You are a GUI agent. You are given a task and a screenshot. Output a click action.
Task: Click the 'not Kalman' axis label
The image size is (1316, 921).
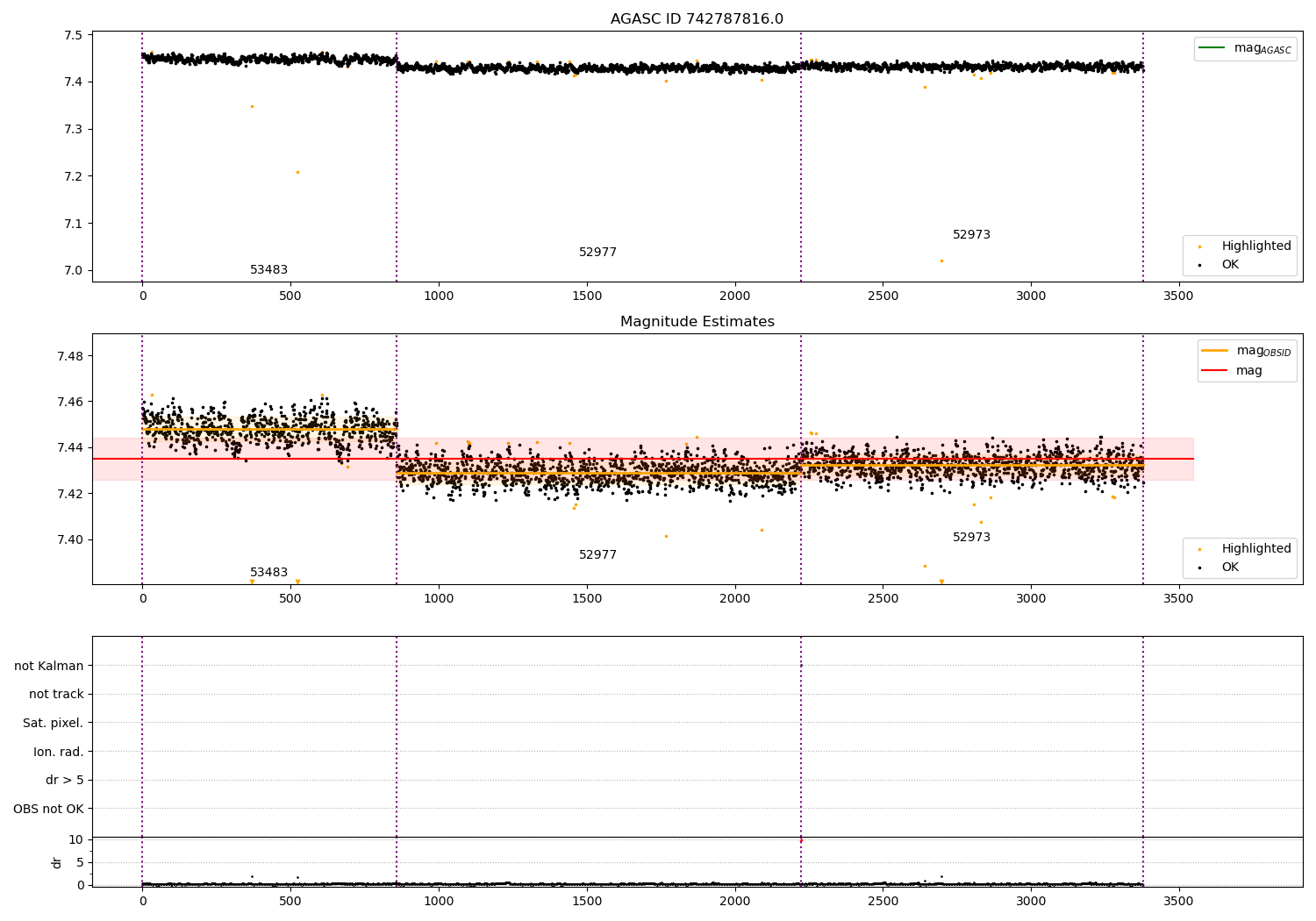49,666
